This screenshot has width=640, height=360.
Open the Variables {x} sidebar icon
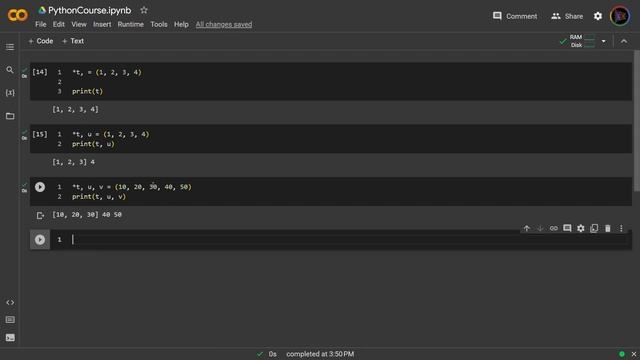point(10,93)
